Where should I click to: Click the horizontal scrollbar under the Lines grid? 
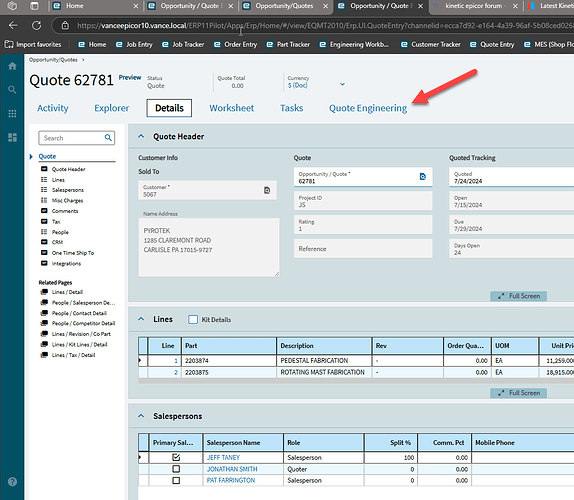coord(356,381)
